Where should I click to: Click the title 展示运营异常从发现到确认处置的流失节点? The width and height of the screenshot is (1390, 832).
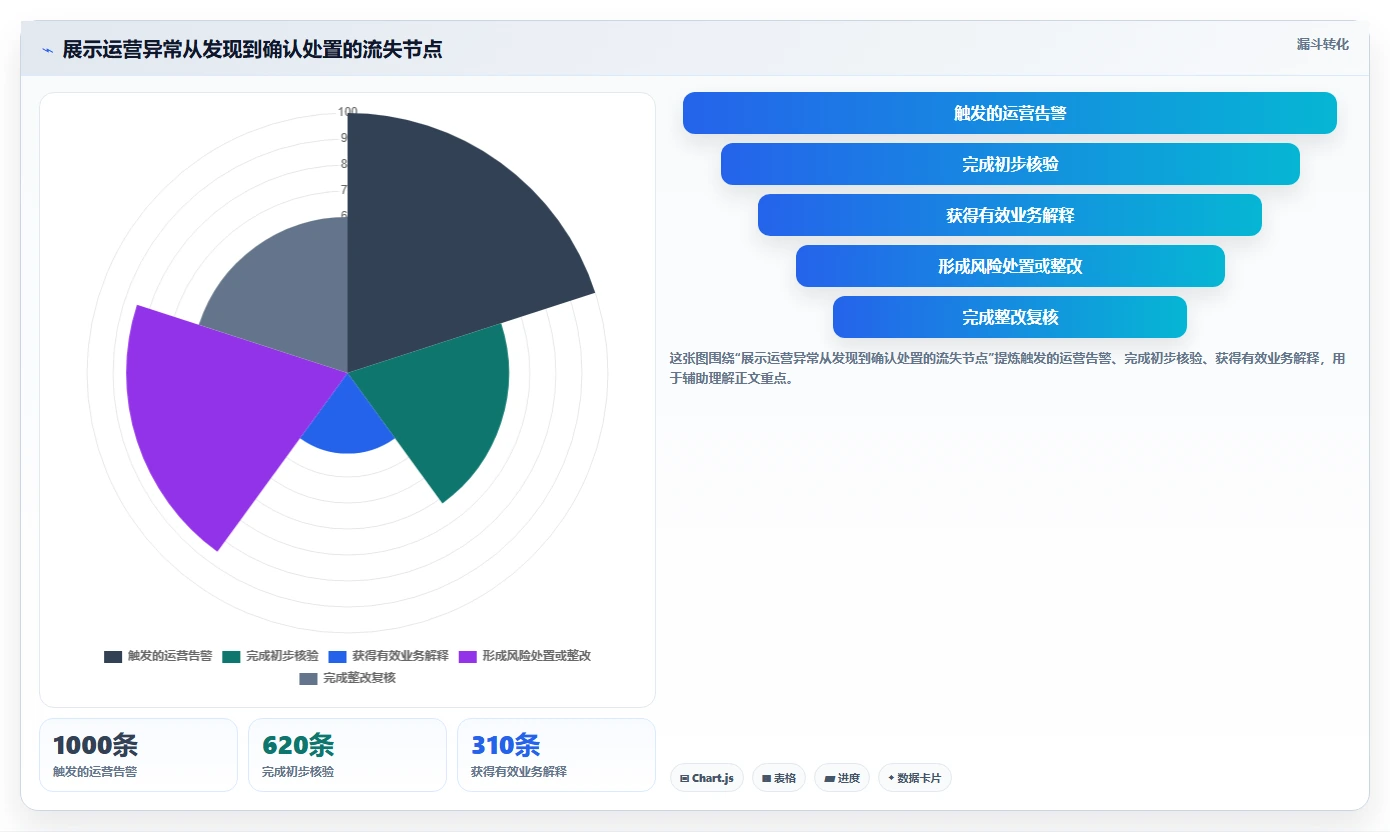[252, 49]
